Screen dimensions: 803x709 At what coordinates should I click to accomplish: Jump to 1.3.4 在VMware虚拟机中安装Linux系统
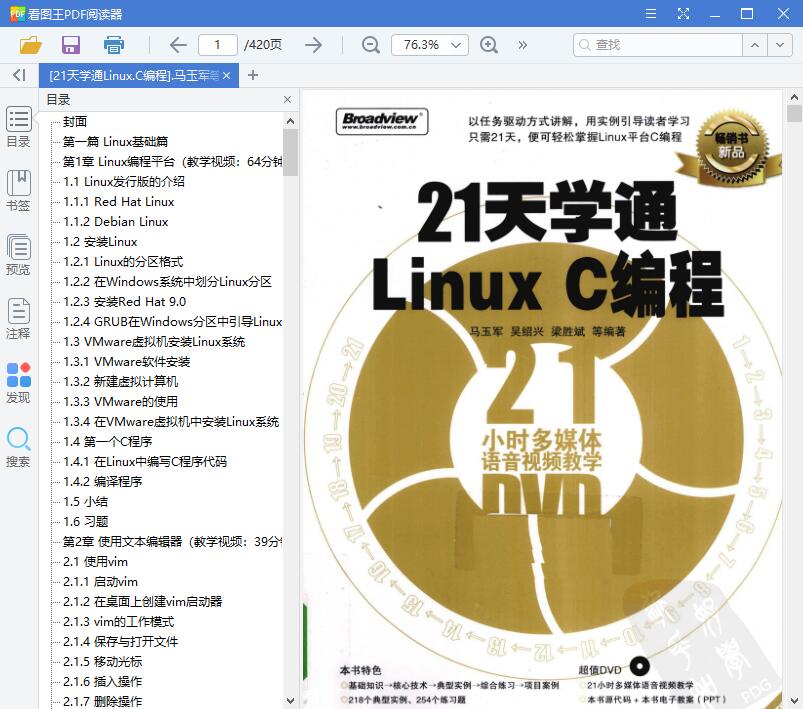(171, 421)
